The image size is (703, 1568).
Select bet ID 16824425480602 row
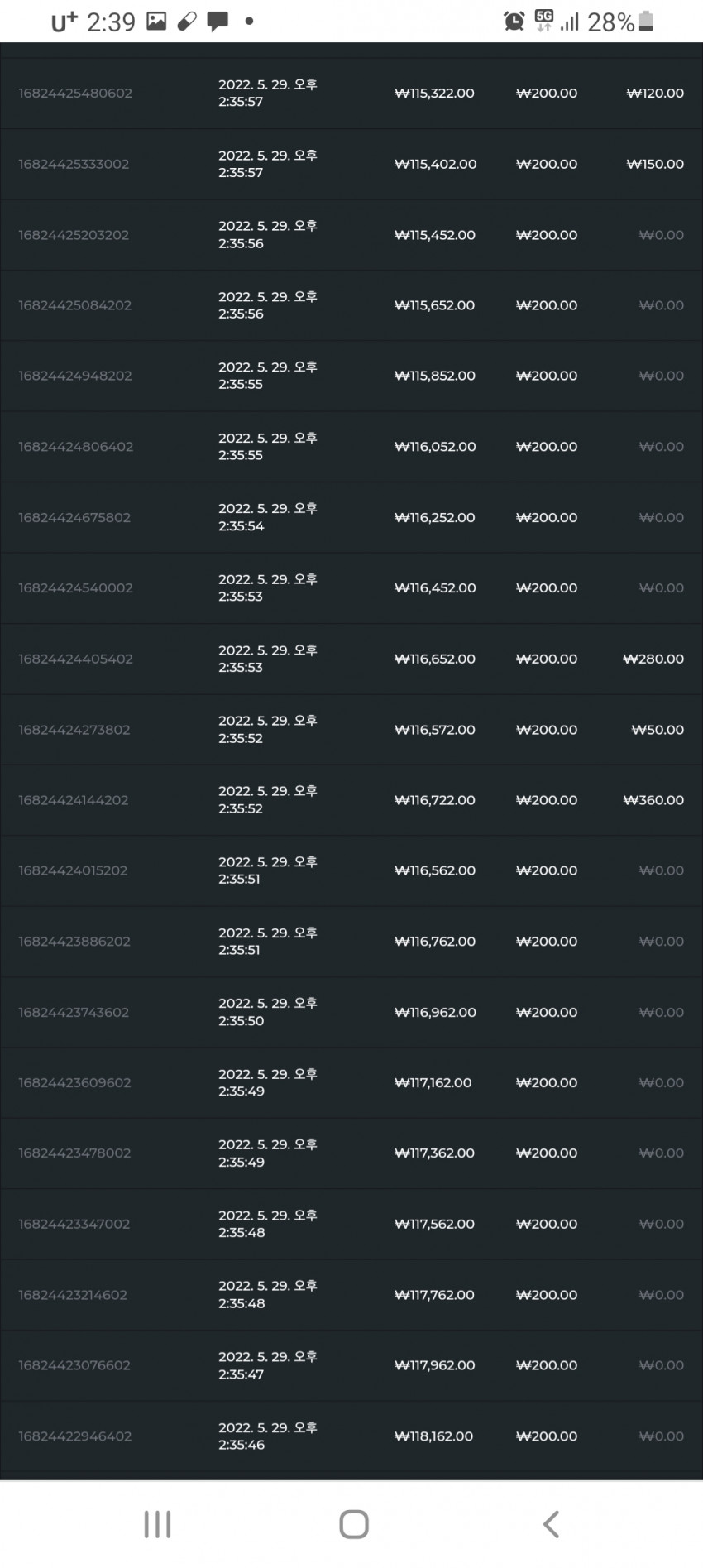click(x=351, y=93)
